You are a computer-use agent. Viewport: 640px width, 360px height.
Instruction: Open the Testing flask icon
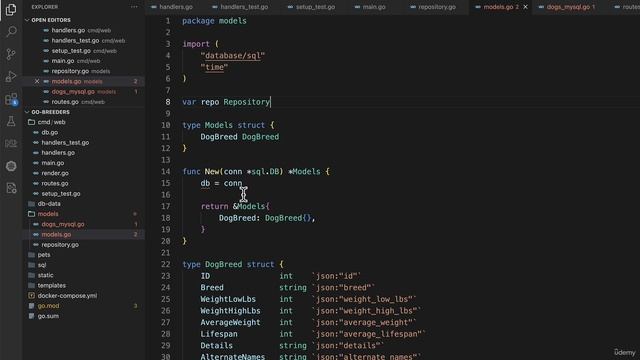point(11,121)
